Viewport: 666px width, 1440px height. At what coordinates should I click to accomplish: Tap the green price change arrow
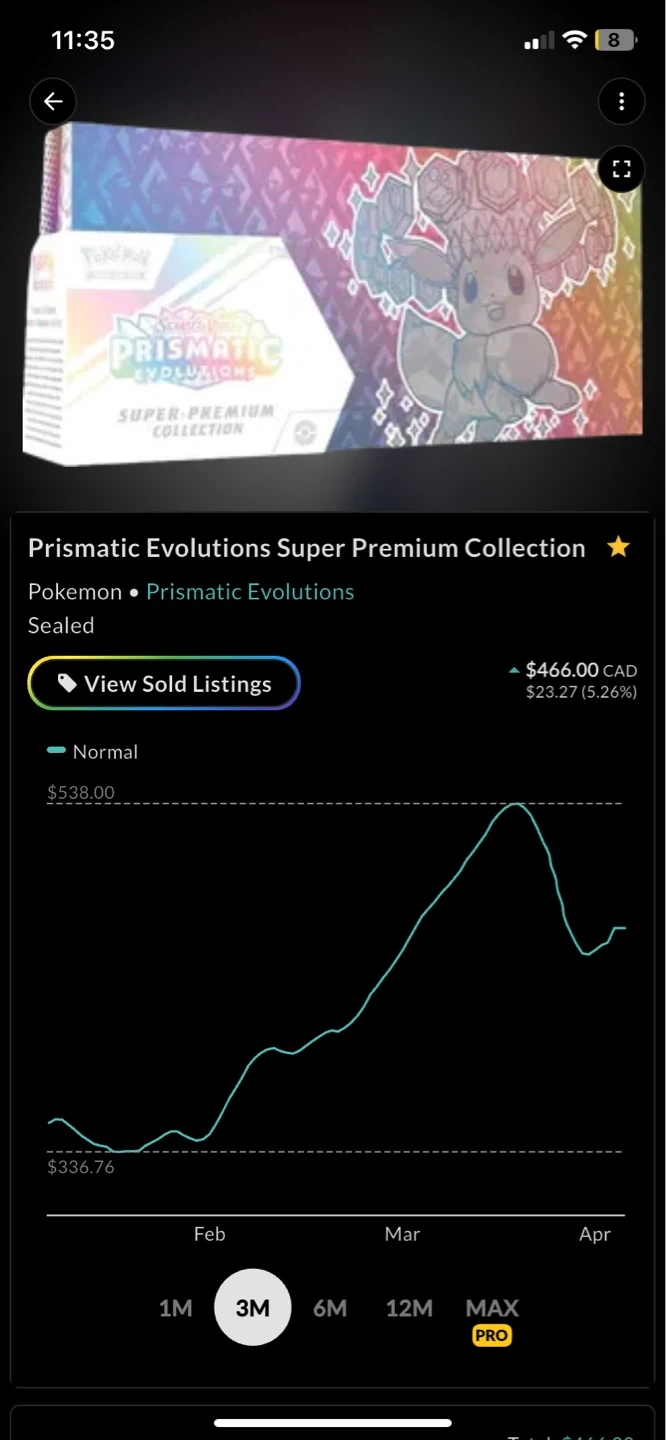click(514, 670)
